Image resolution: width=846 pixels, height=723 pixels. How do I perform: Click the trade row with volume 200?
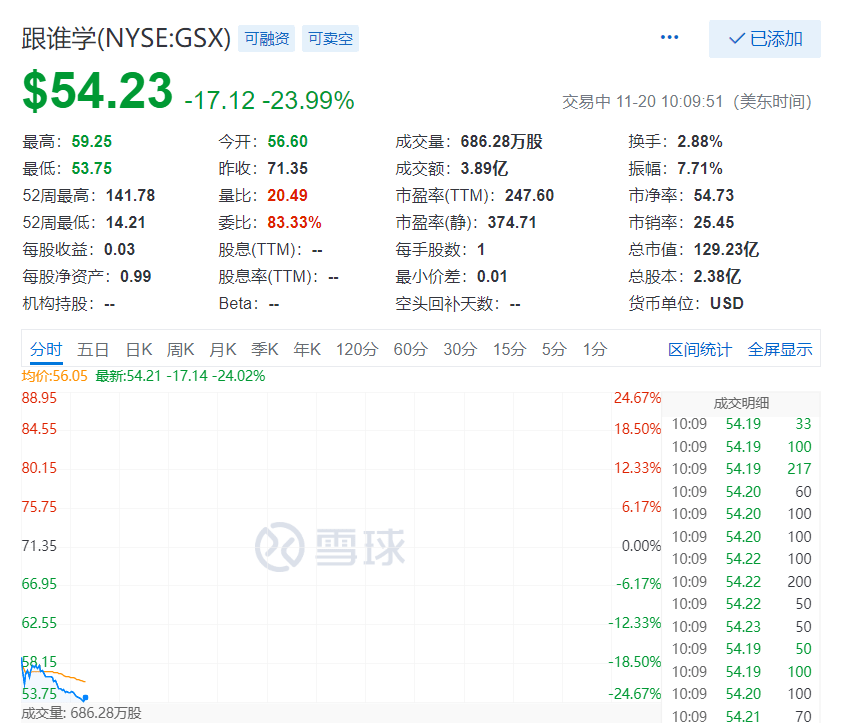click(x=741, y=582)
